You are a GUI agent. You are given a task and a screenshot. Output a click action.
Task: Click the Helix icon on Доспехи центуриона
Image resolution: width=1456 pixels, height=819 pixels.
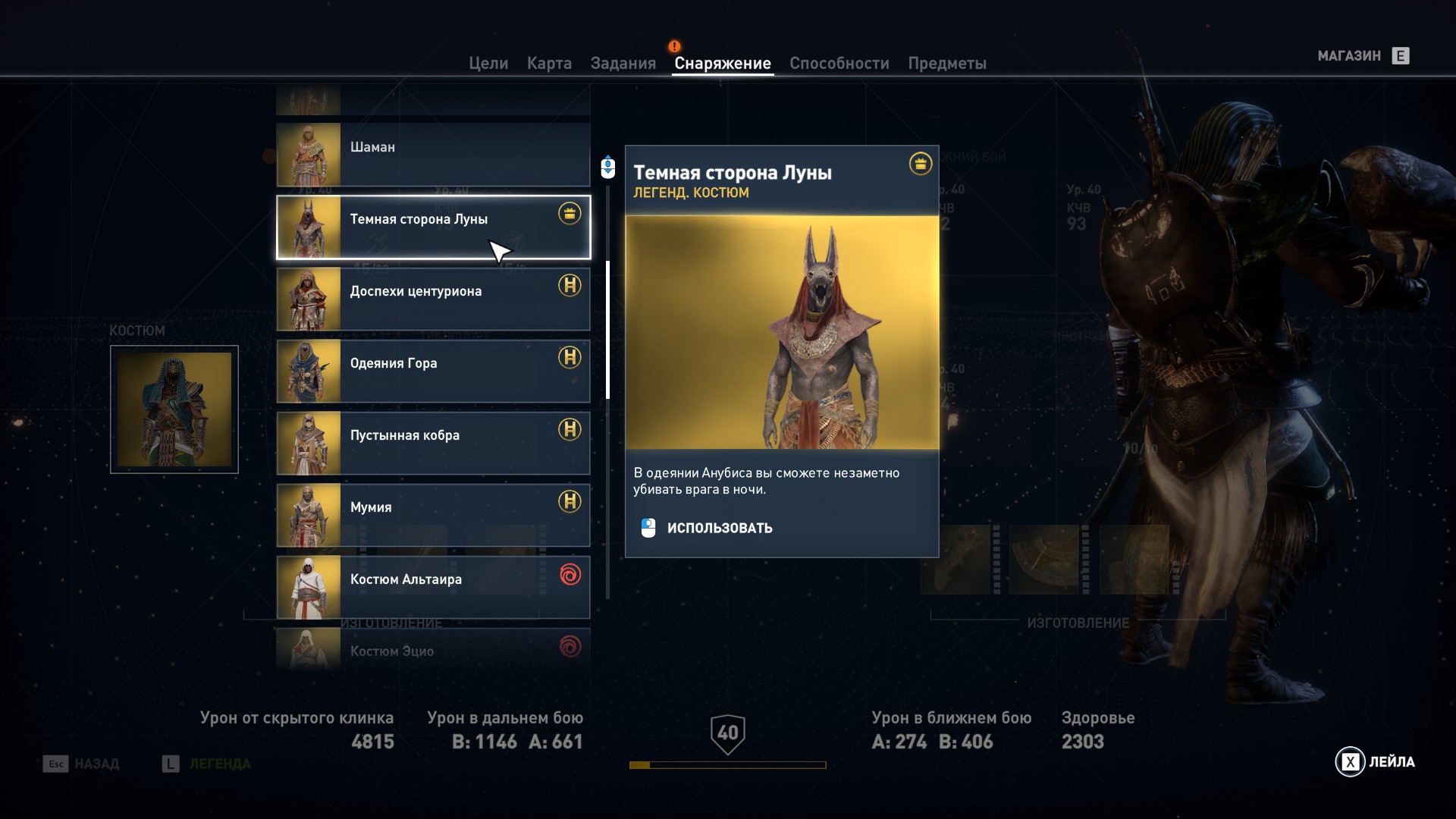pyautogui.click(x=570, y=285)
